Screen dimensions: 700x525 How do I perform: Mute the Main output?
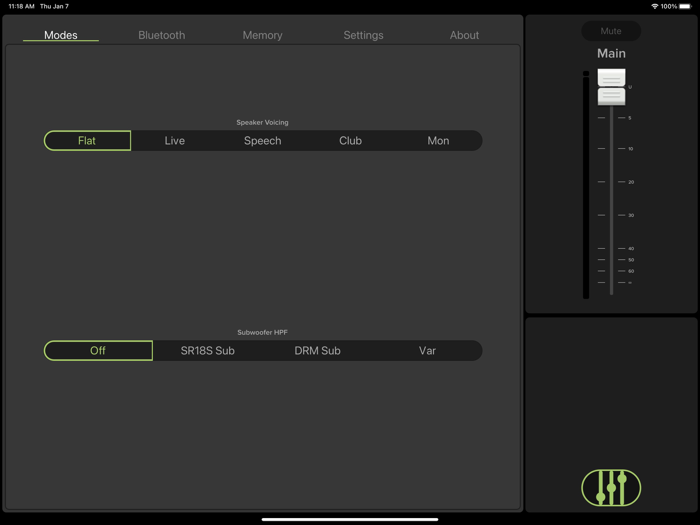[x=611, y=31]
